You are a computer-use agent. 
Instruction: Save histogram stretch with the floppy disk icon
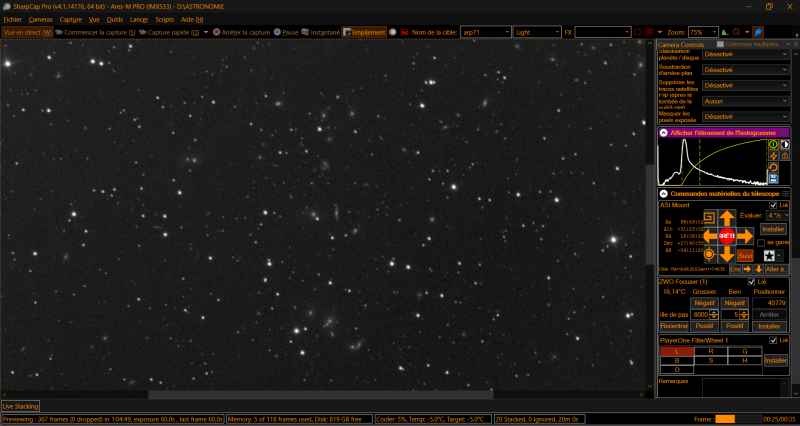[773, 179]
